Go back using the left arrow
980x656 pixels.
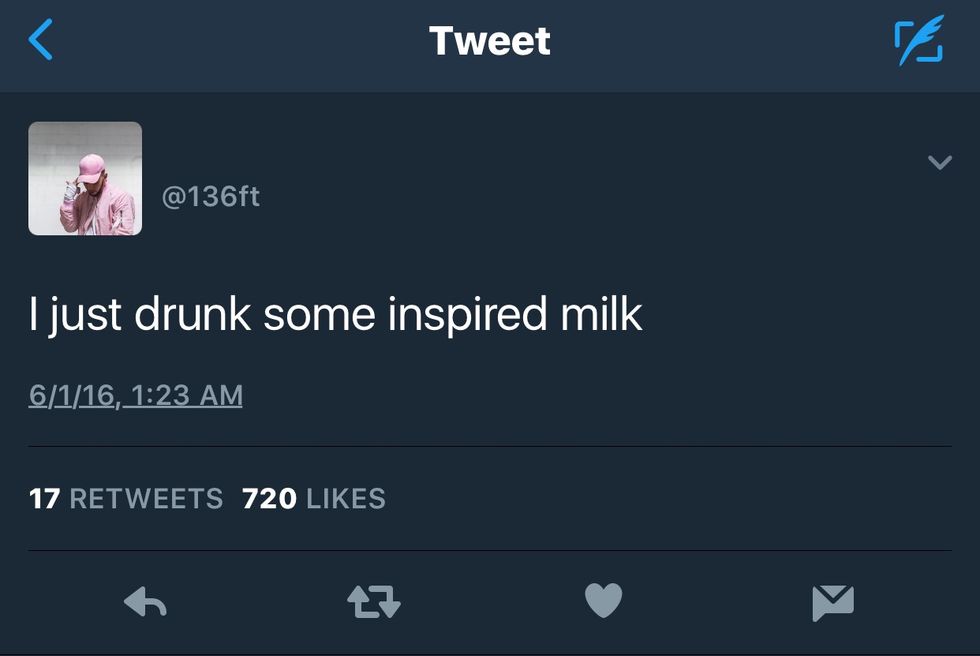point(41,41)
